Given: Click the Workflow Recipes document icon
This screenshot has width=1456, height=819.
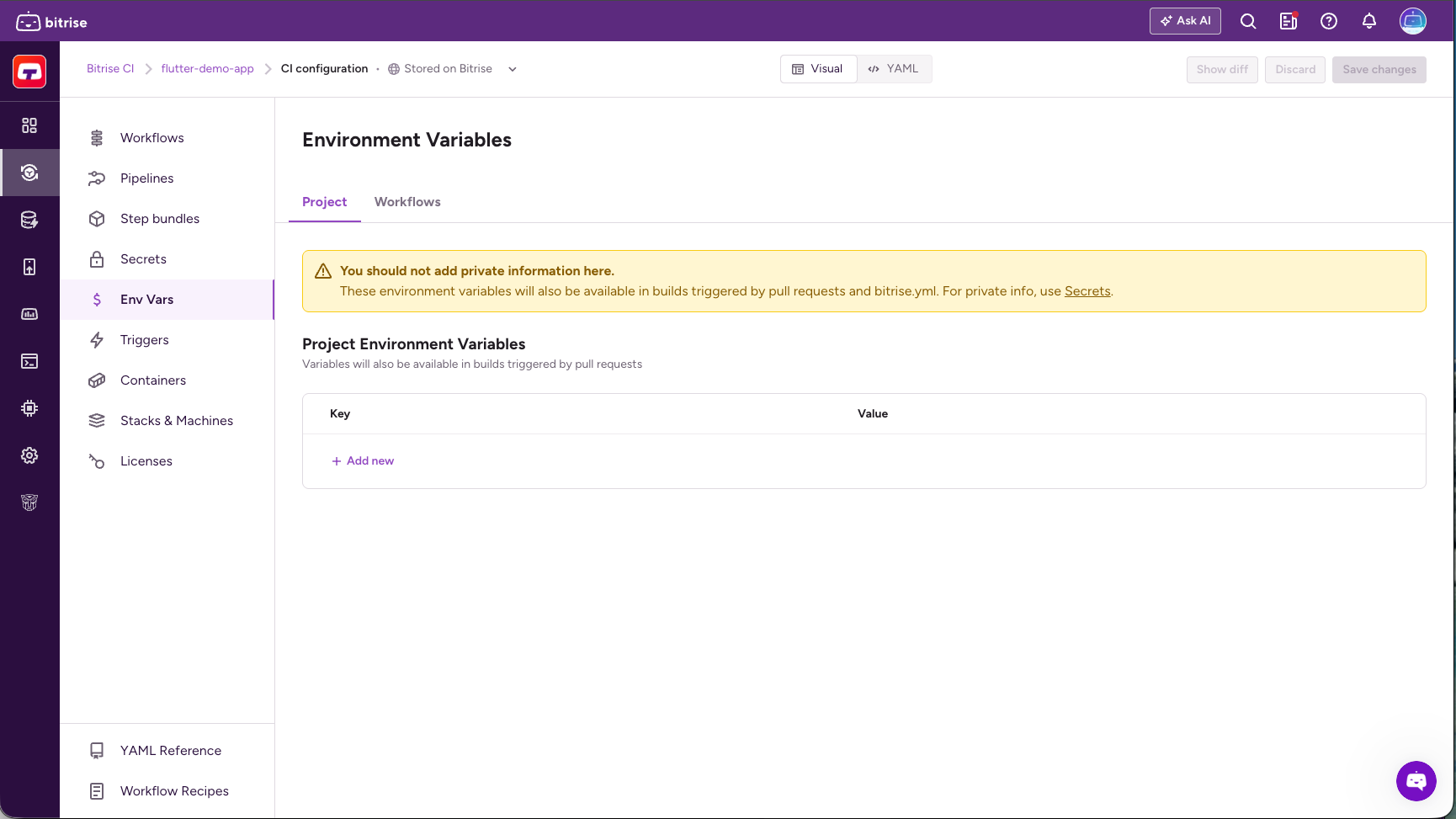Looking at the screenshot, I should click(97, 791).
